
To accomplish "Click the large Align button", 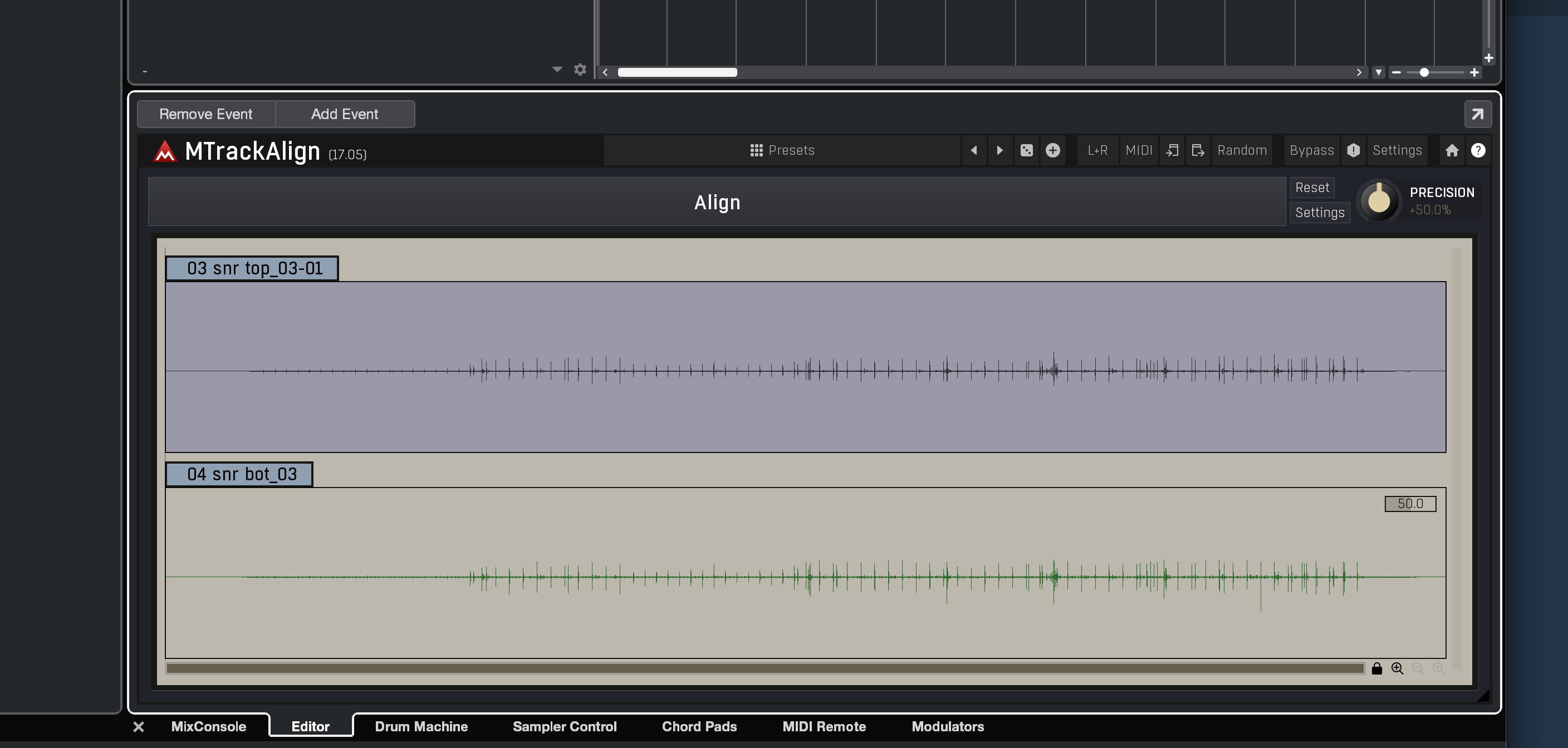I will tap(717, 202).
